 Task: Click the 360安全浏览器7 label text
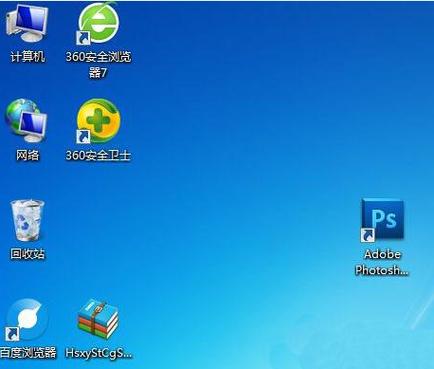98,64
